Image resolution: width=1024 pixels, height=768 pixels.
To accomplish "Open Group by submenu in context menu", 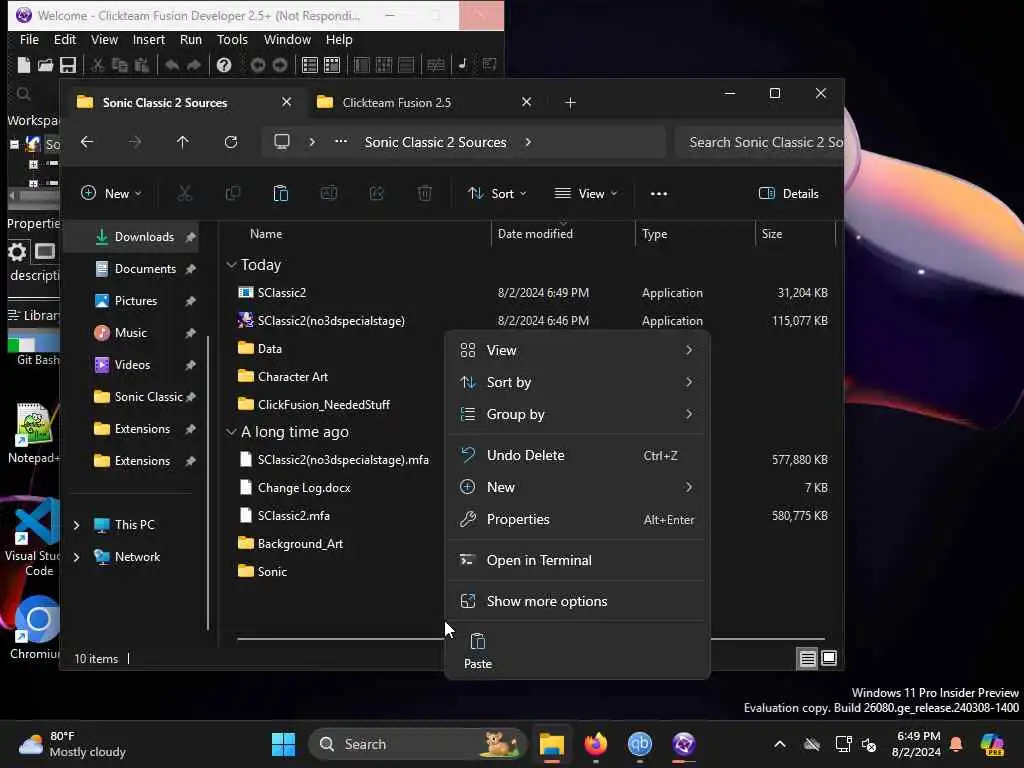I will coord(577,414).
